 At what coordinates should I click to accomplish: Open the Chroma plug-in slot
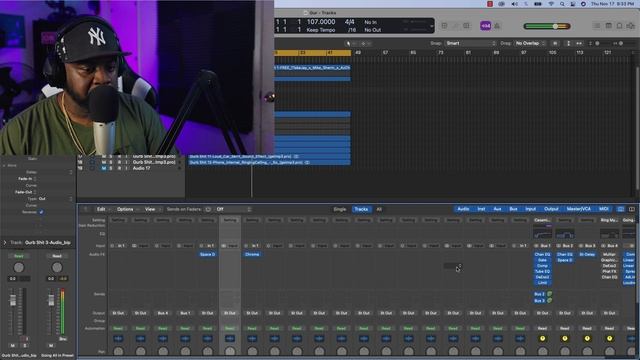(252, 254)
